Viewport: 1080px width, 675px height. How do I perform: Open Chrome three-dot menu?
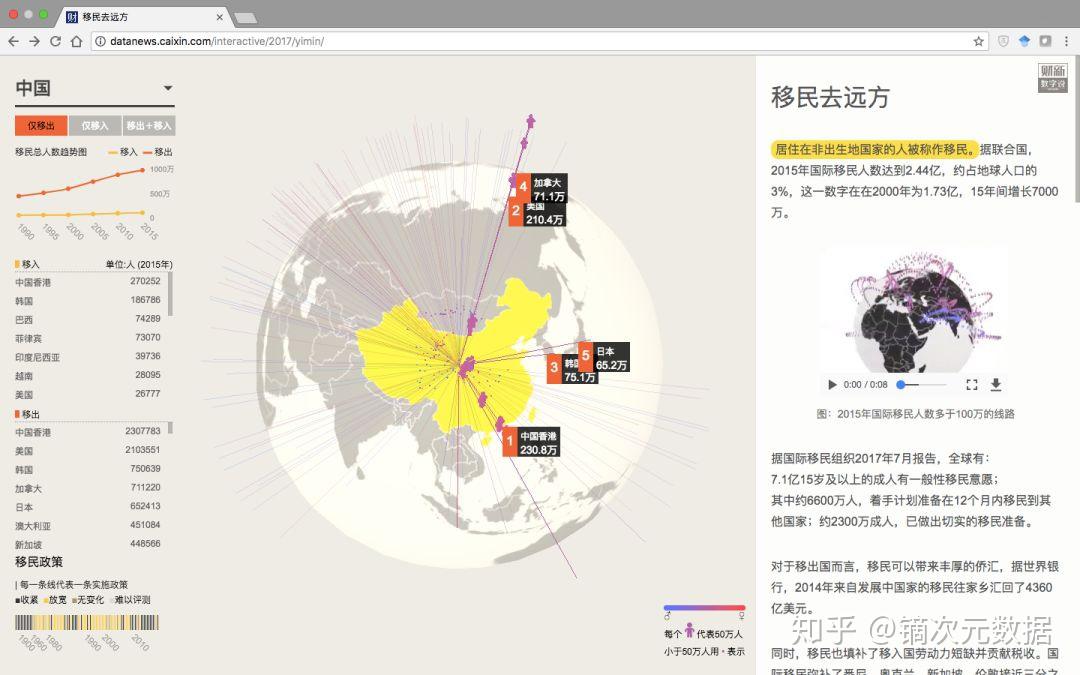click(1066, 41)
